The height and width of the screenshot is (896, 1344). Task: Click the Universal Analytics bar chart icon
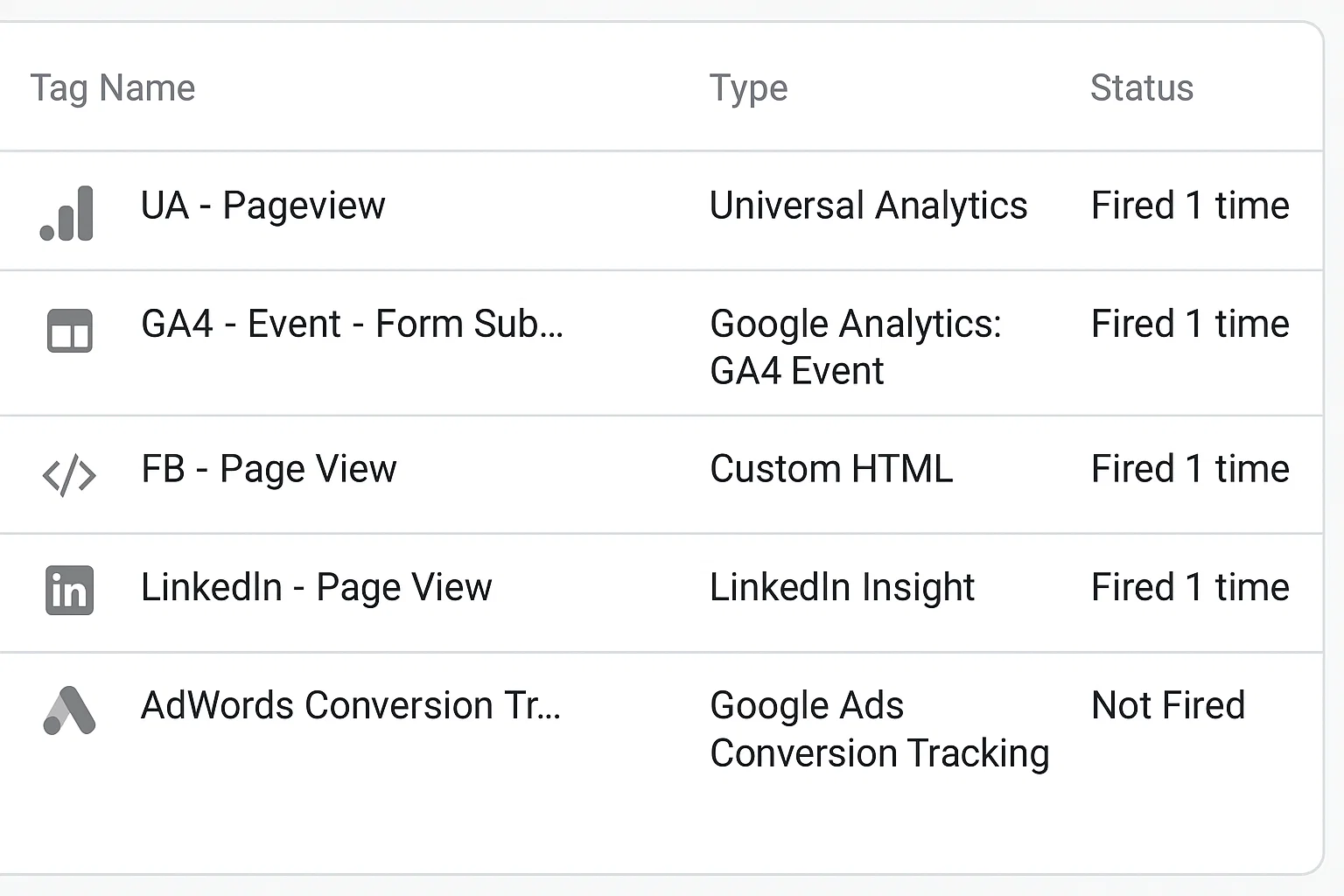click(68, 213)
